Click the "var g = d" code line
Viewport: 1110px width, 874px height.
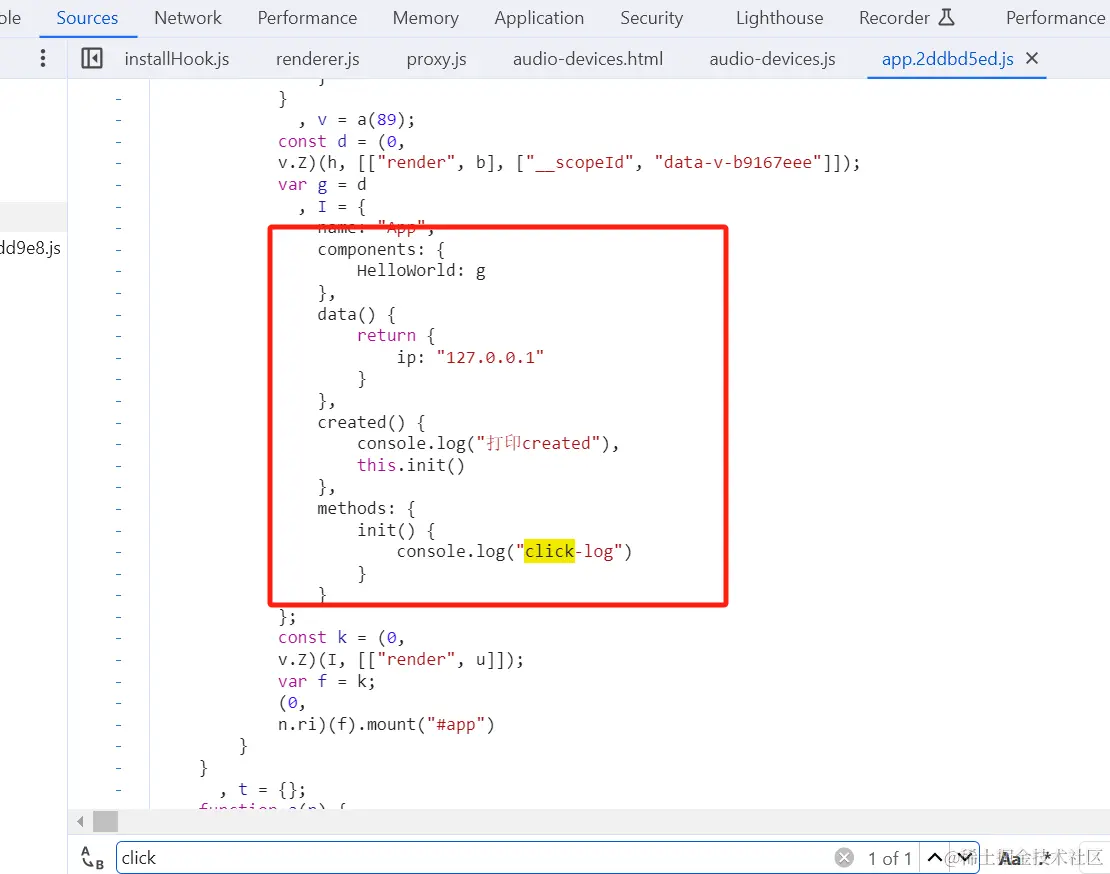tap(322, 185)
